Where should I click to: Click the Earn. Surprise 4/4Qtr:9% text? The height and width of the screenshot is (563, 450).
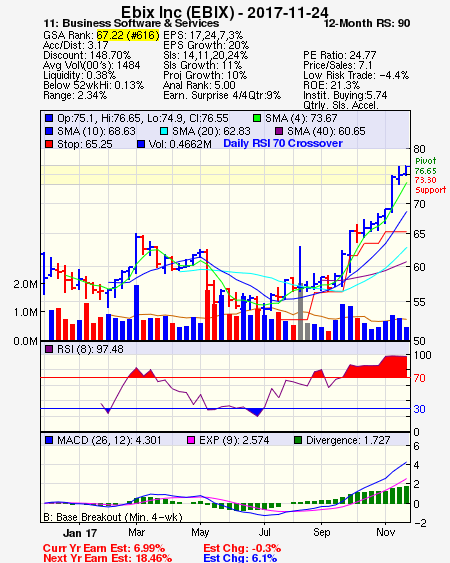pyautogui.click(x=222, y=96)
